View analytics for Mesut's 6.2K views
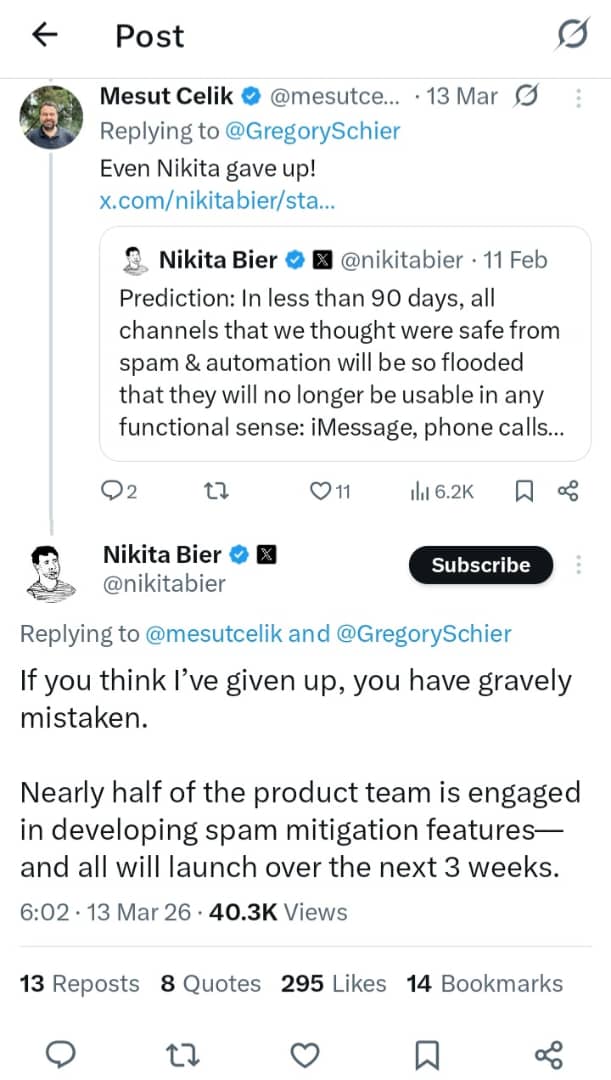Viewport: 611px width, 1080px height. pos(441,491)
